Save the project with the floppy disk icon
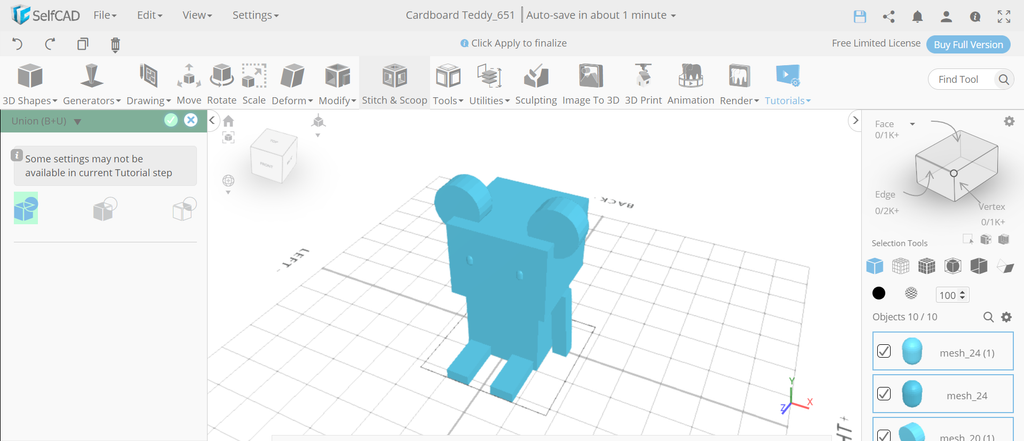The width and height of the screenshot is (1024, 441). click(x=860, y=17)
